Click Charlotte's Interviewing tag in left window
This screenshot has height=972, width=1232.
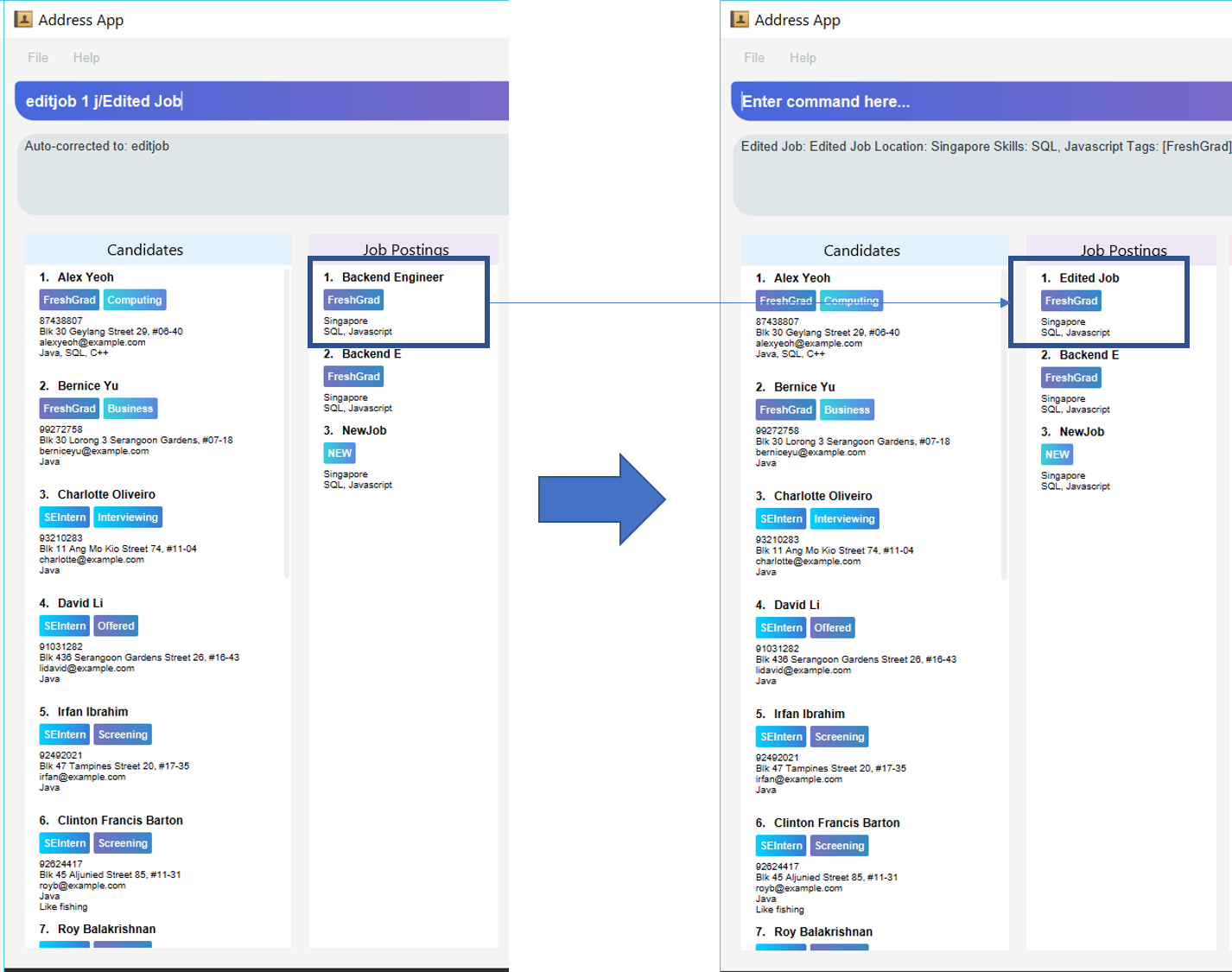[x=128, y=518]
